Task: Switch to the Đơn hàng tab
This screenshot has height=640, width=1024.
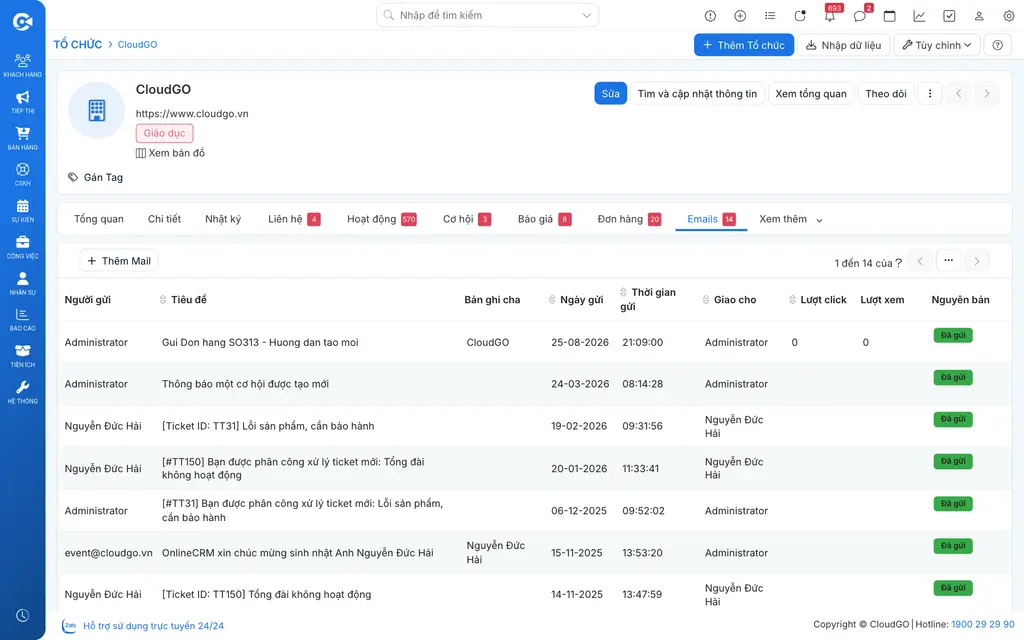Action: [x=629, y=219]
